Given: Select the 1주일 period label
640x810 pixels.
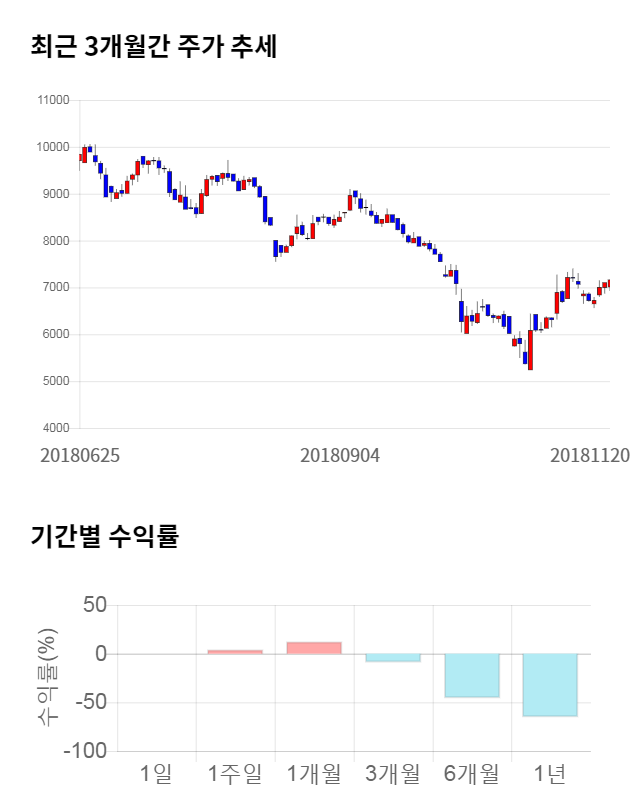Looking at the screenshot, I should (235, 773).
